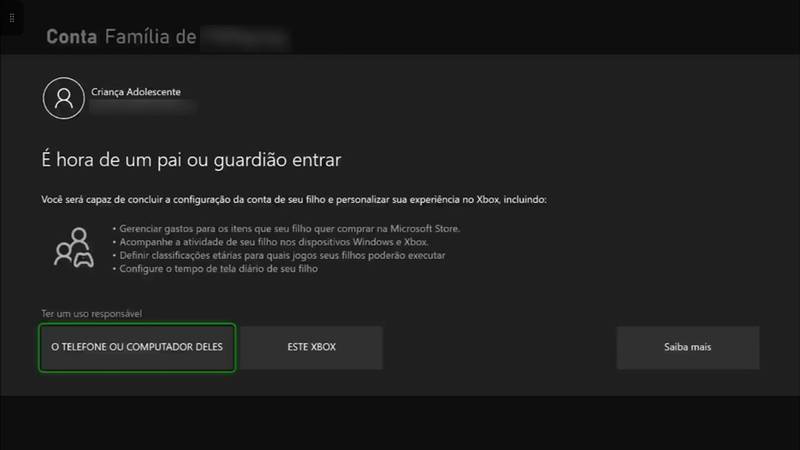Select the child profile avatar icon
This screenshot has width=800, height=450.
click(x=64, y=98)
